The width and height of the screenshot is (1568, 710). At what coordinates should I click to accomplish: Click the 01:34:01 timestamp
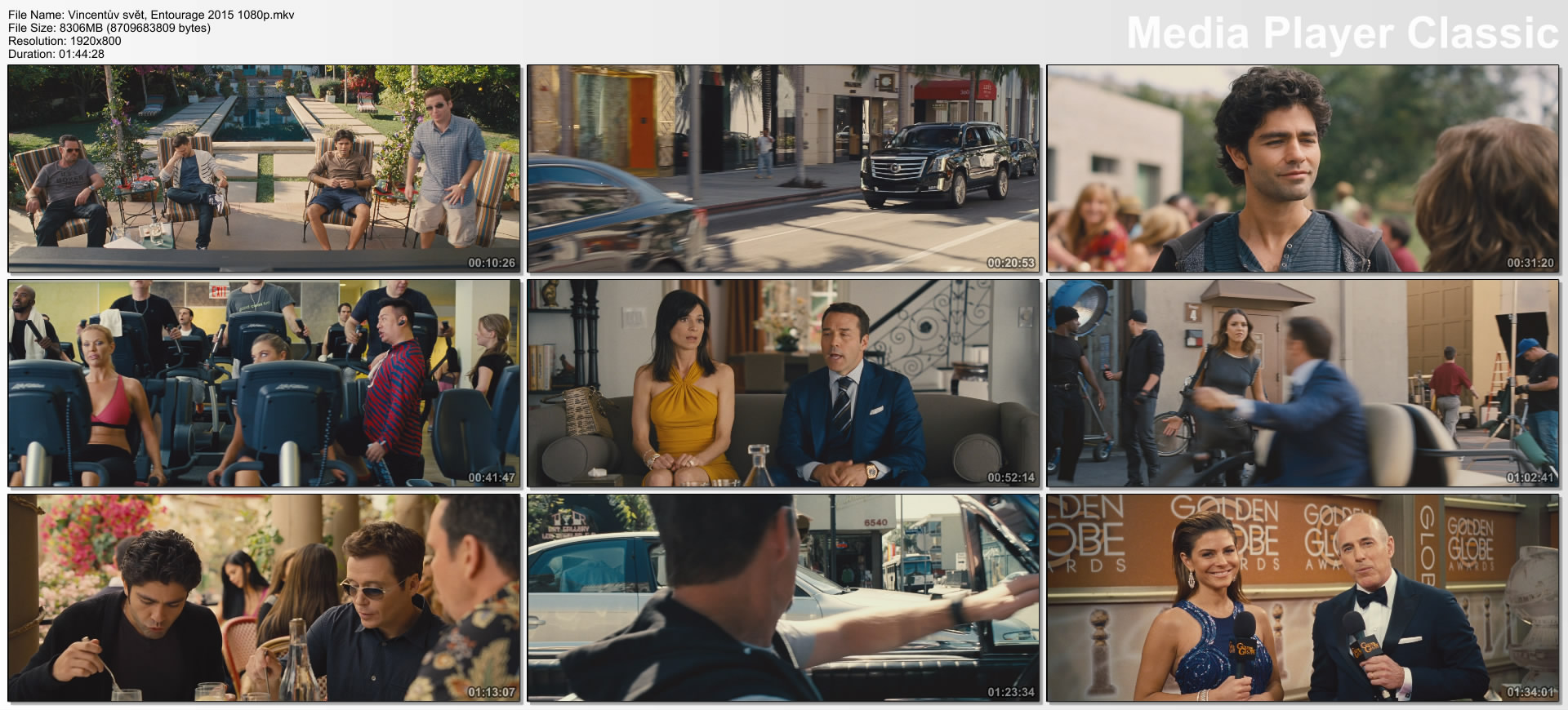click(x=1530, y=692)
